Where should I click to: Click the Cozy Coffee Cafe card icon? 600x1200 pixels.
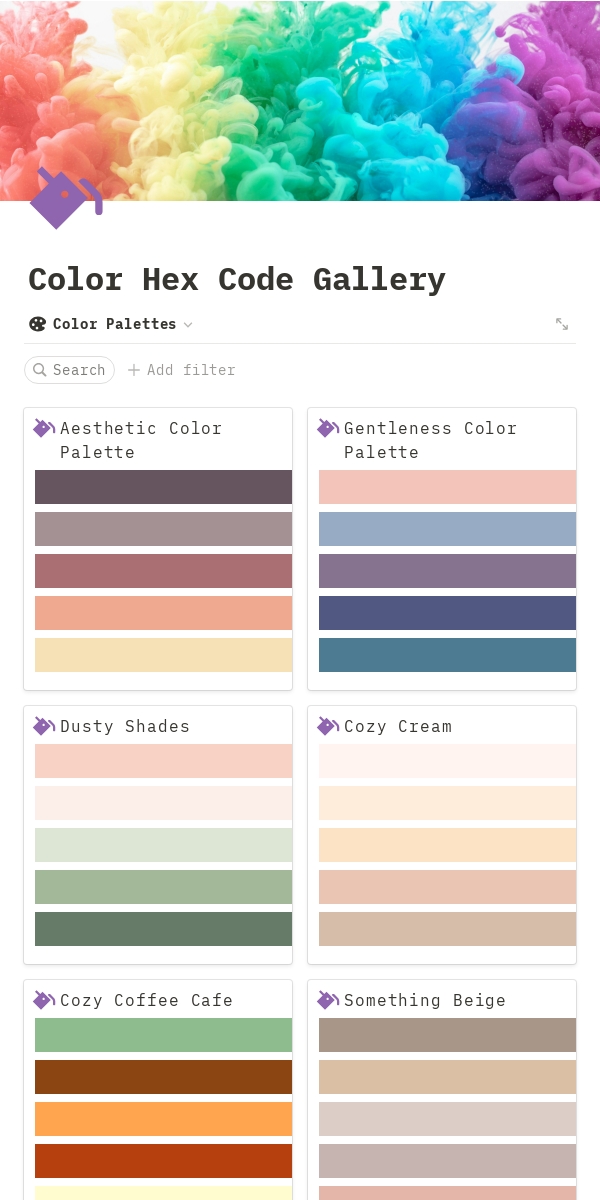(43, 1000)
